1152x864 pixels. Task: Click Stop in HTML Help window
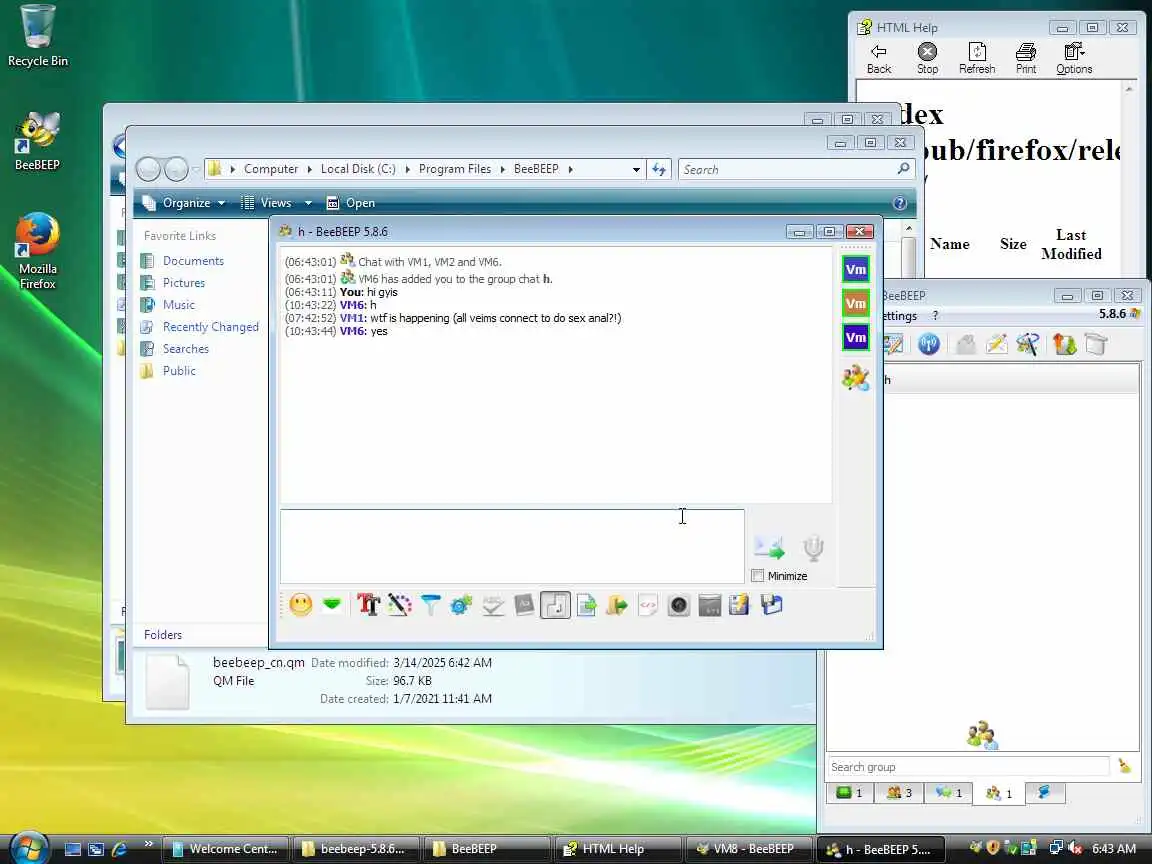click(x=927, y=59)
